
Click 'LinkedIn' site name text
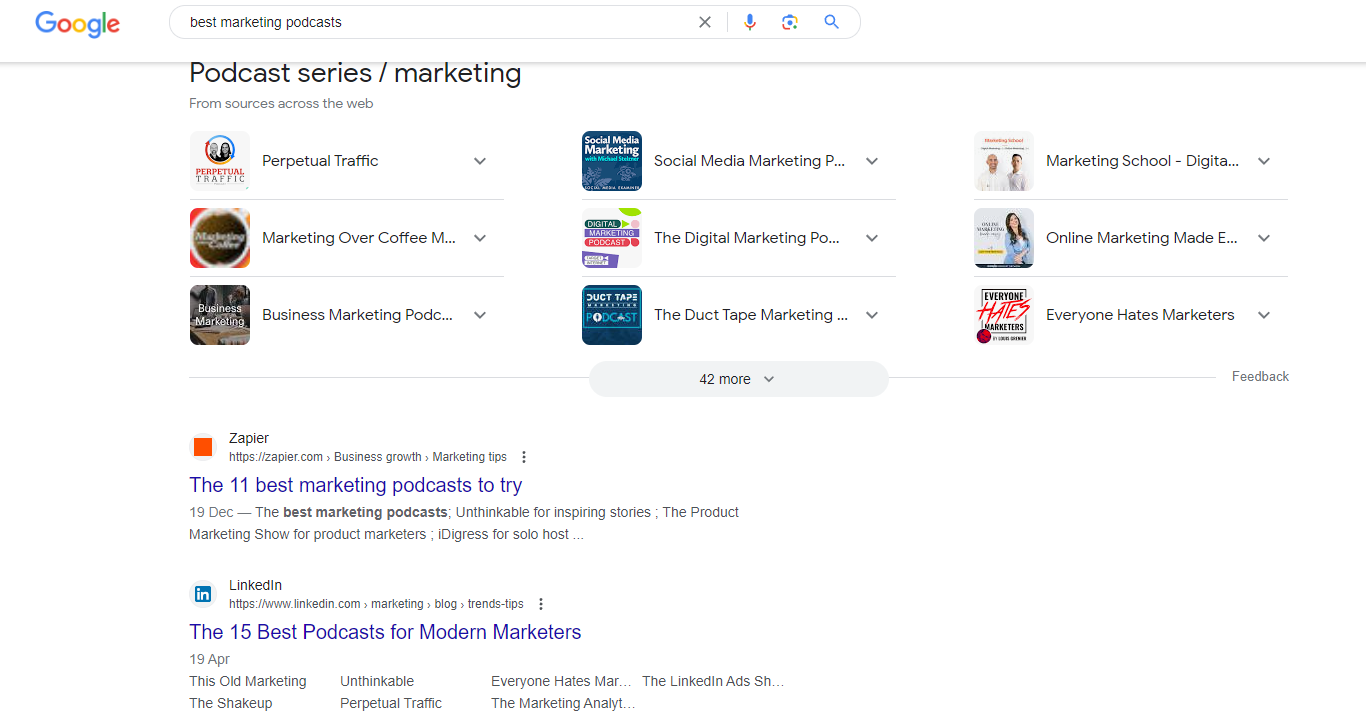[x=255, y=585]
